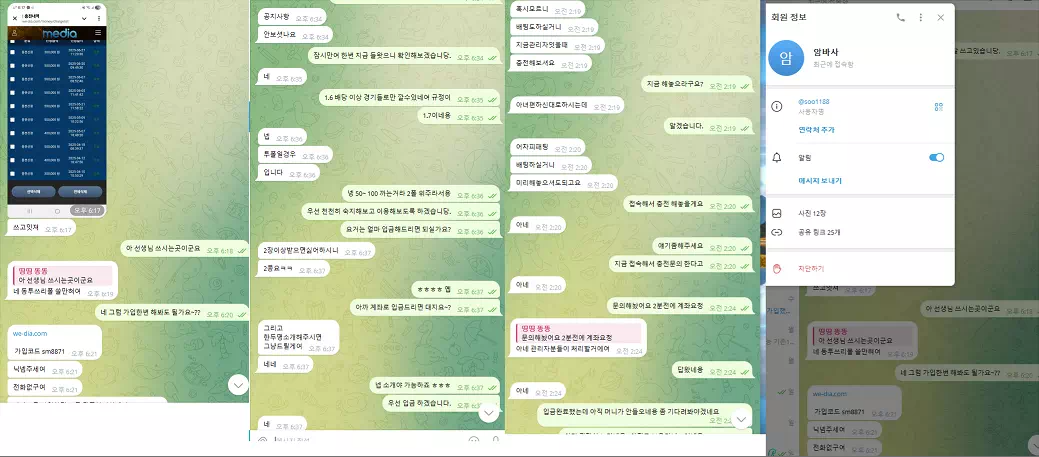Click the user profile icon on media header

pos(17,32)
